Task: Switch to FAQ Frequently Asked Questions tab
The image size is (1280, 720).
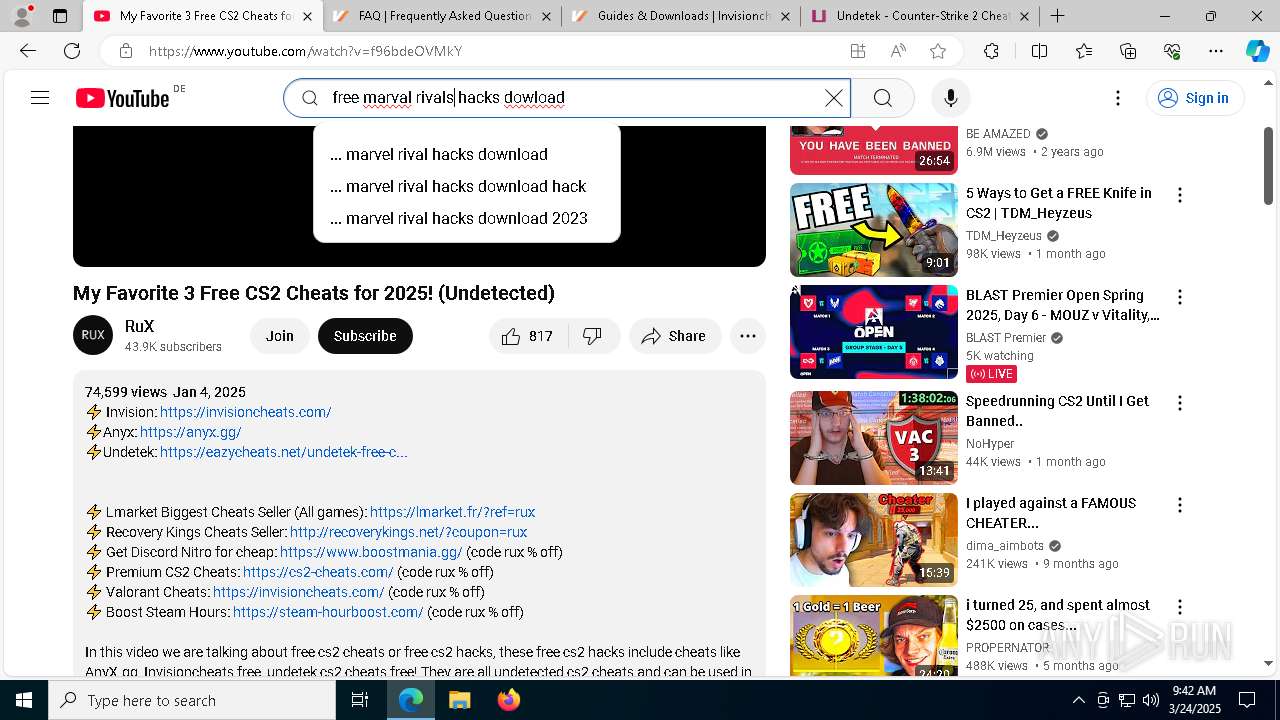Action: coord(441,16)
